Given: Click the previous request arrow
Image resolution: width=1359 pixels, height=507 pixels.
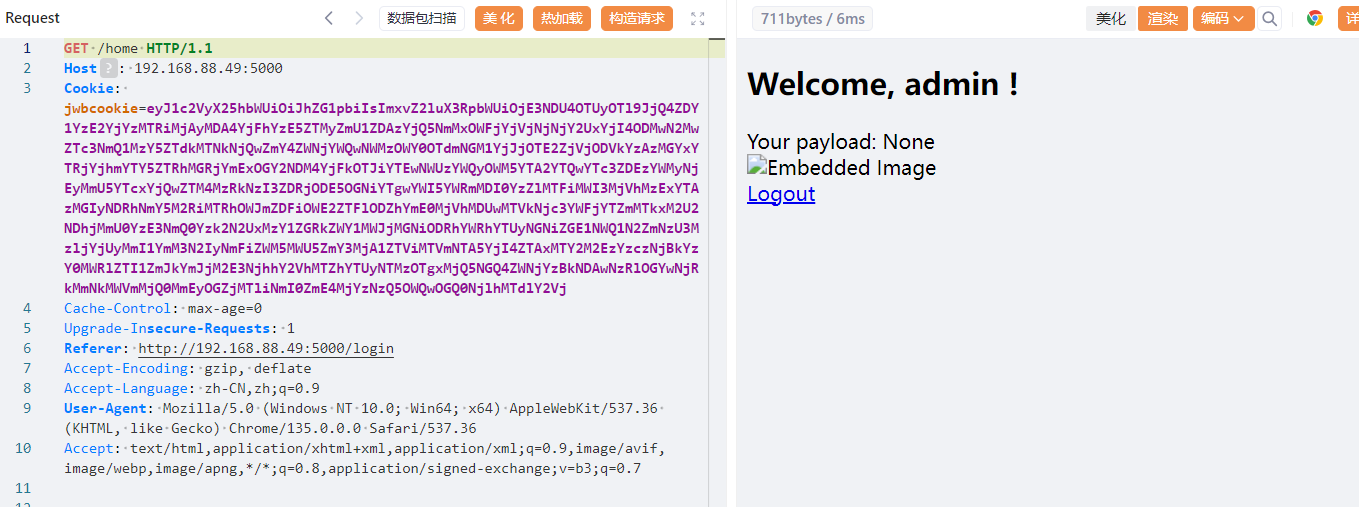Looking at the screenshot, I should 329,18.
